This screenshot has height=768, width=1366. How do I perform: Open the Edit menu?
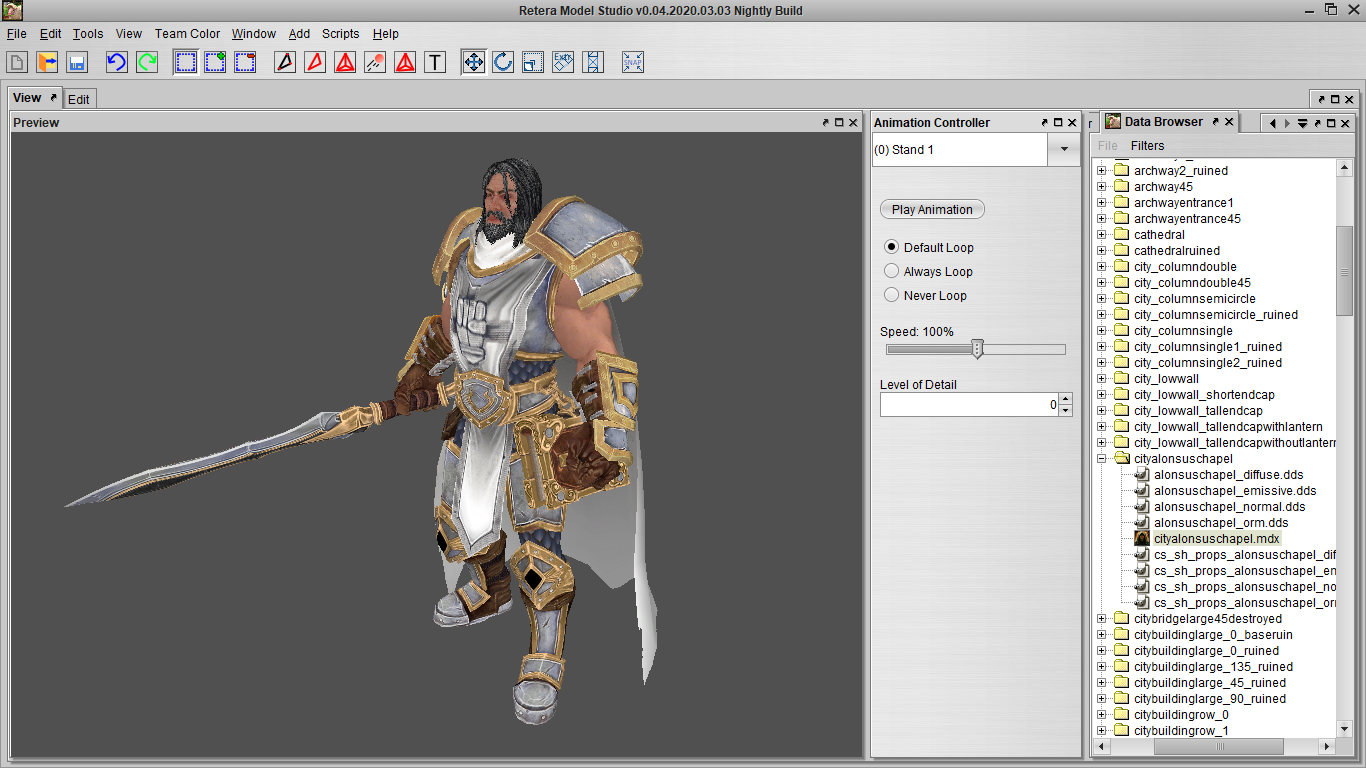click(x=50, y=34)
